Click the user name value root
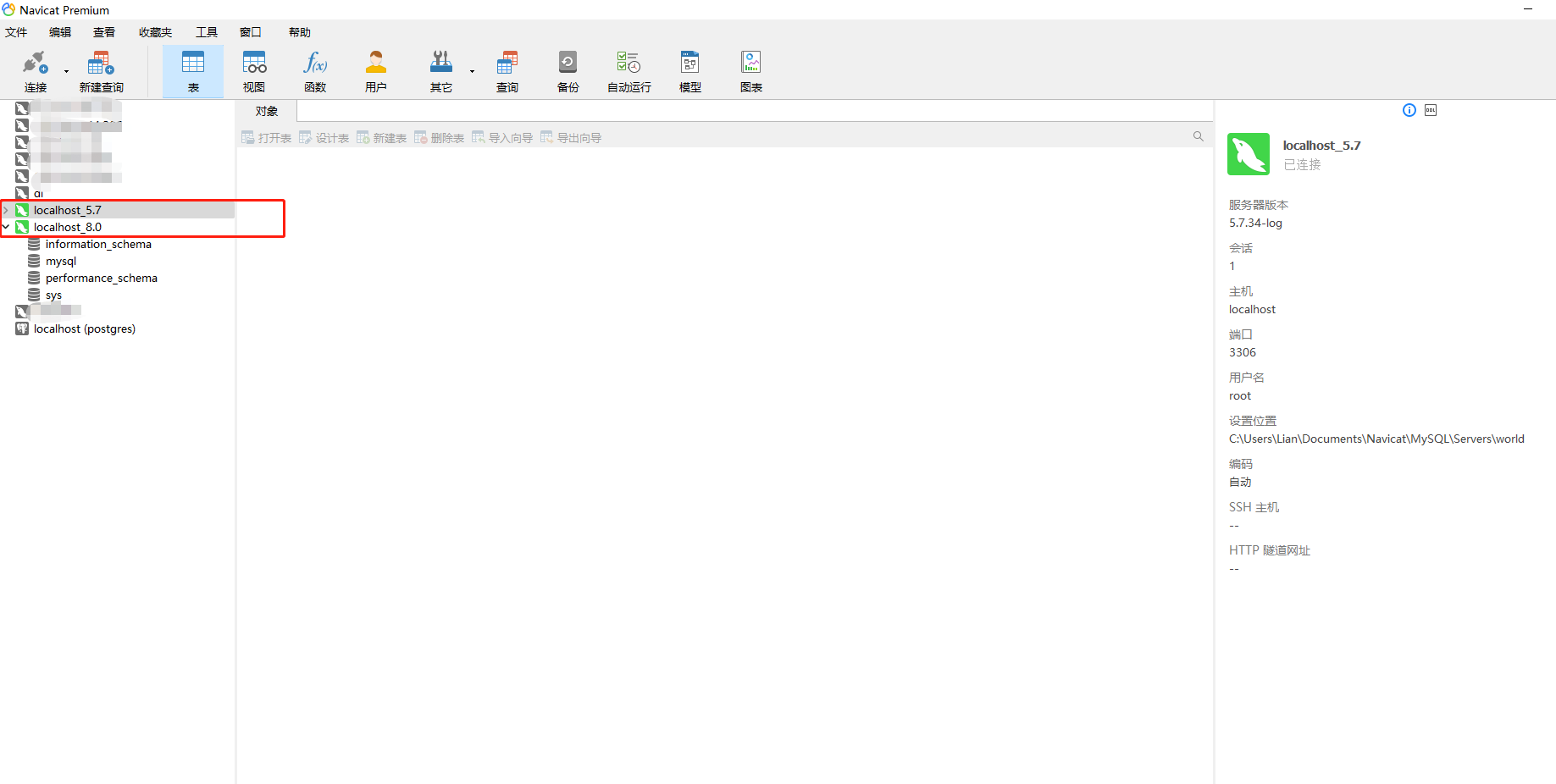Viewport: 1556px width, 784px height. point(1240,395)
